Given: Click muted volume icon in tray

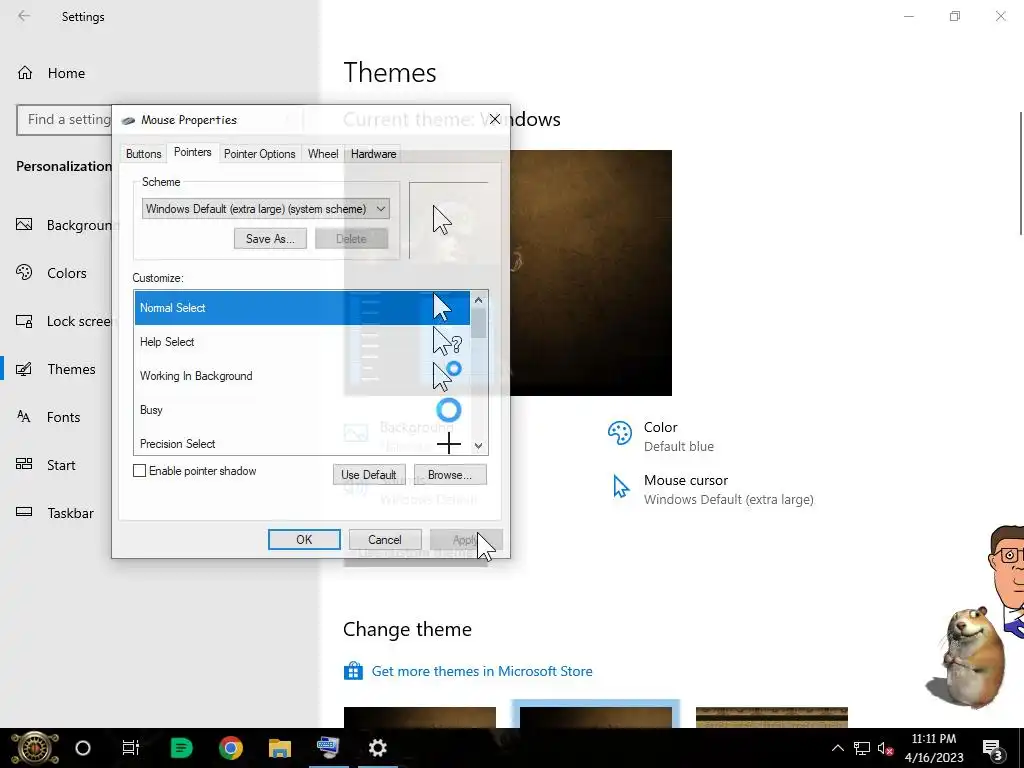Looking at the screenshot, I should coord(886,748).
